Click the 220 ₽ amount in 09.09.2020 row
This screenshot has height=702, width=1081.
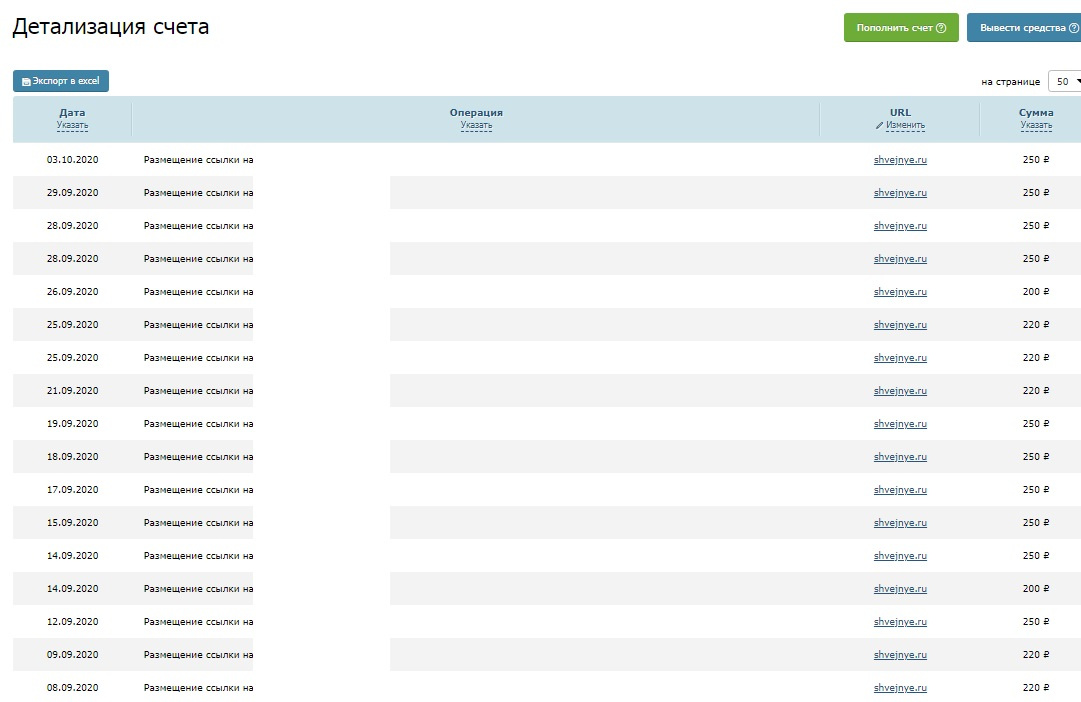click(x=1035, y=654)
